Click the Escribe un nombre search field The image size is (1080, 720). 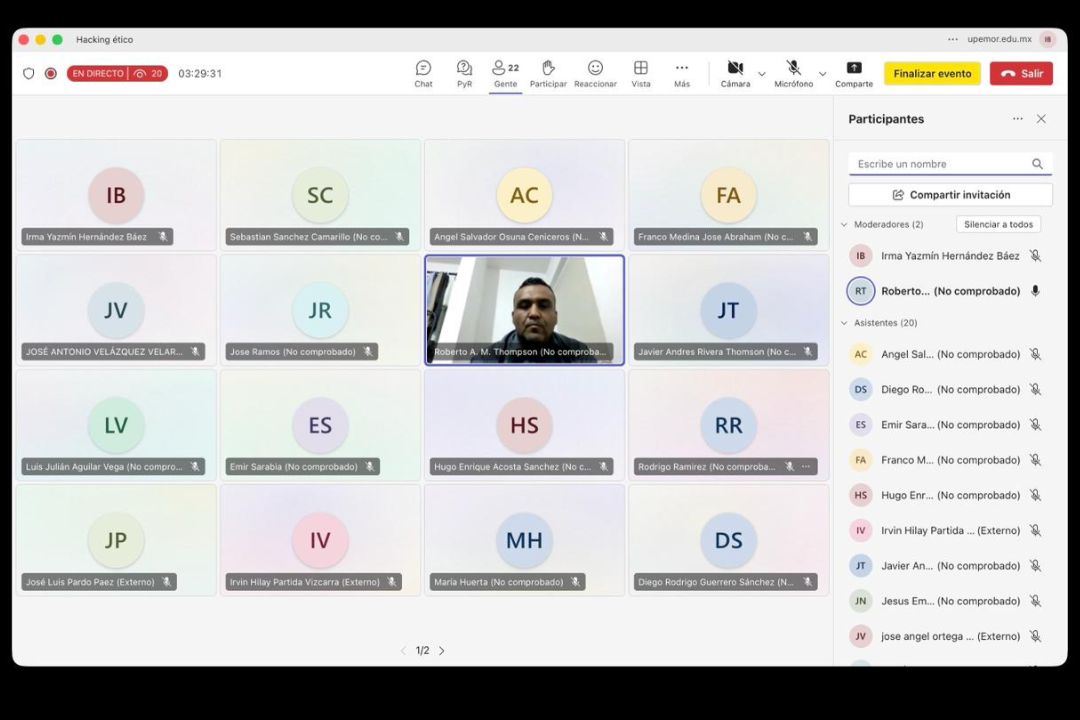tap(940, 164)
